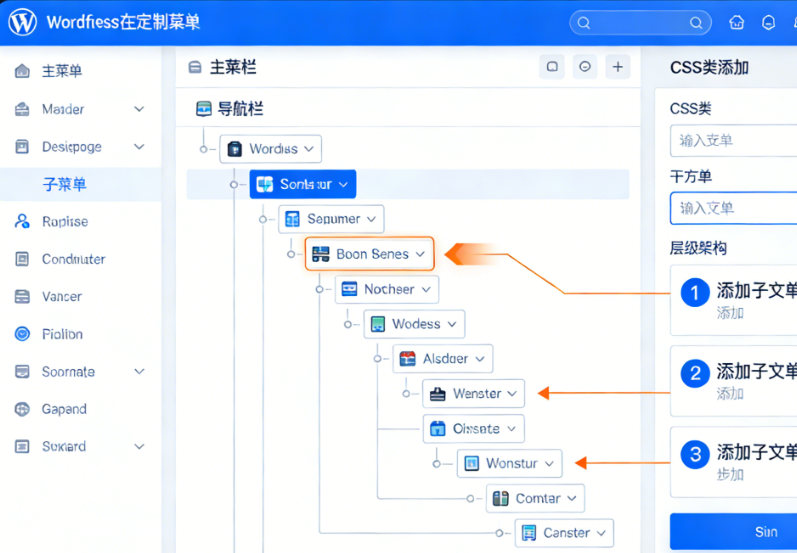Click step 1 添加子文单 card
The height and width of the screenshot is (553, 797).
click(733, 300)
